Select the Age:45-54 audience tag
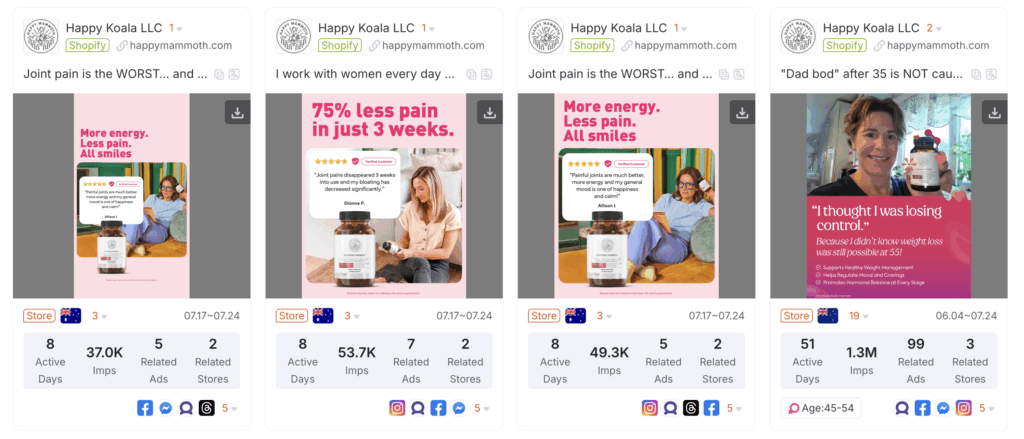 point(821,408)
